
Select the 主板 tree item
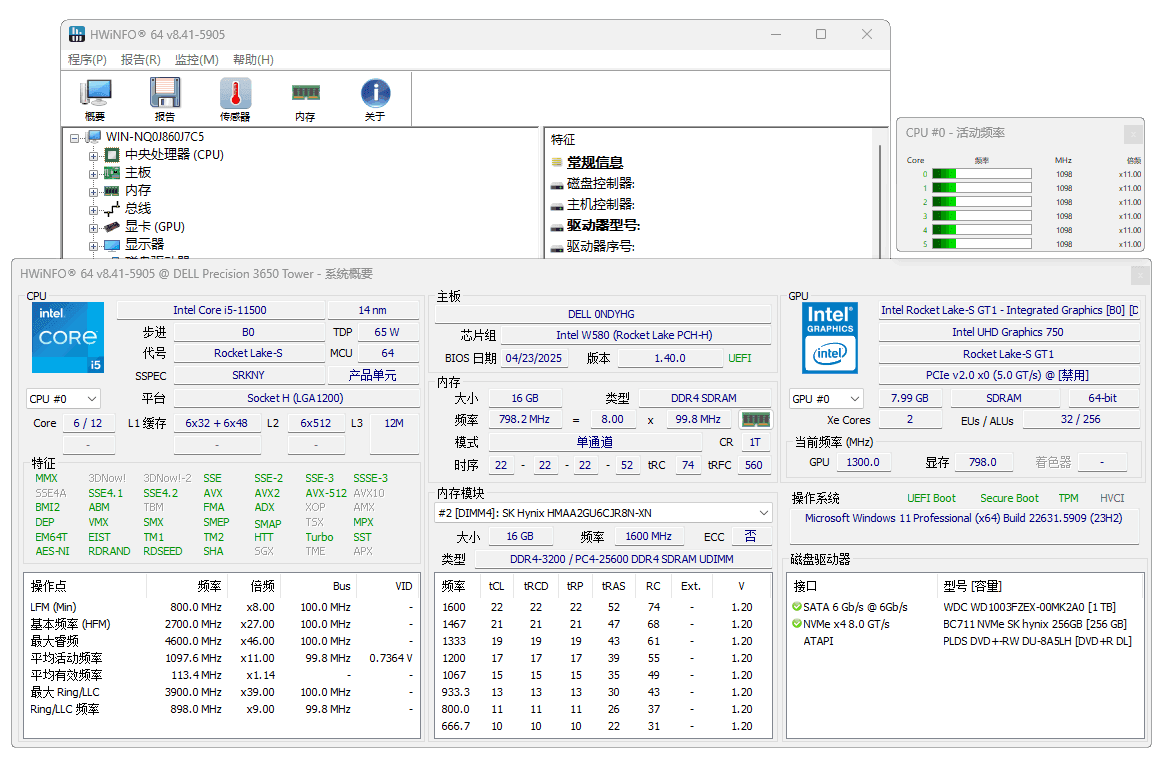(x=136, y=172)
